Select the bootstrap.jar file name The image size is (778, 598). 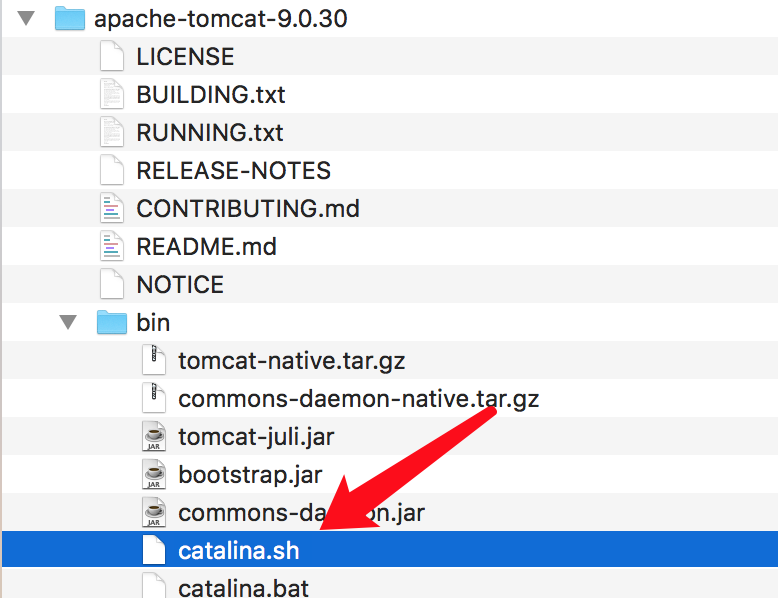[251, 475]
